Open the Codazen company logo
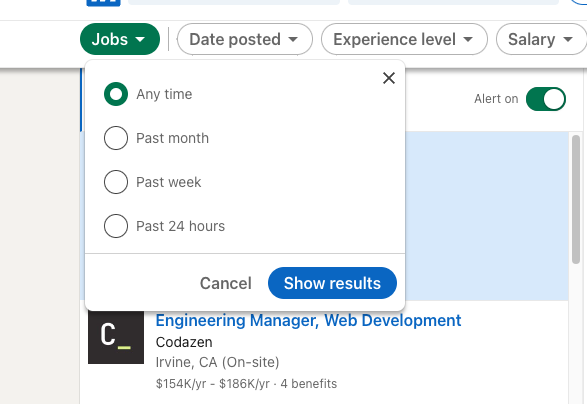The width and height of the screenshot is (587, 404). [x=116, y=336]
